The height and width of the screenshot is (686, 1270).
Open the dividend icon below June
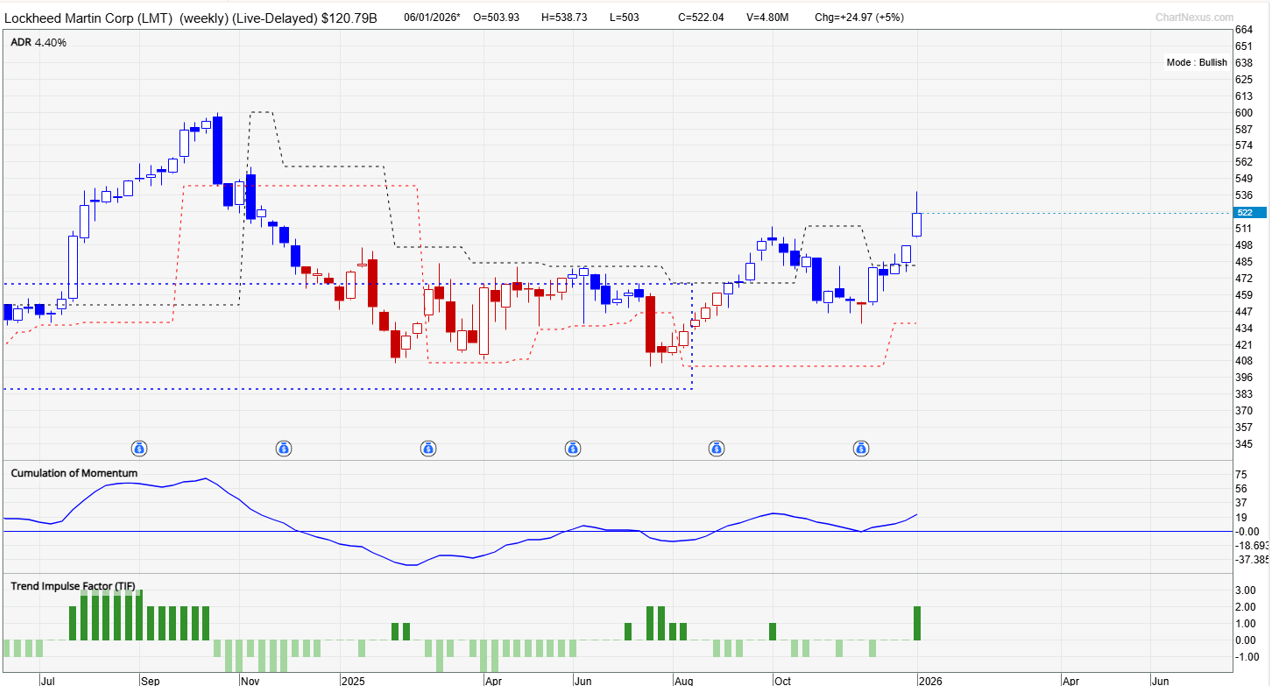pyautogui.click(x=572, y=448)
